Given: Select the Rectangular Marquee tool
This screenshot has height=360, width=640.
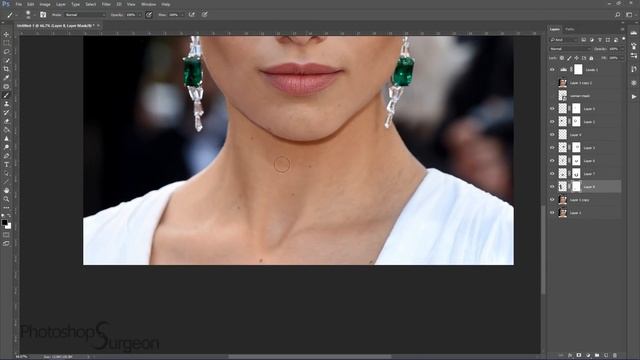Looking at the screenshot, I should click(x=6, y=43).
